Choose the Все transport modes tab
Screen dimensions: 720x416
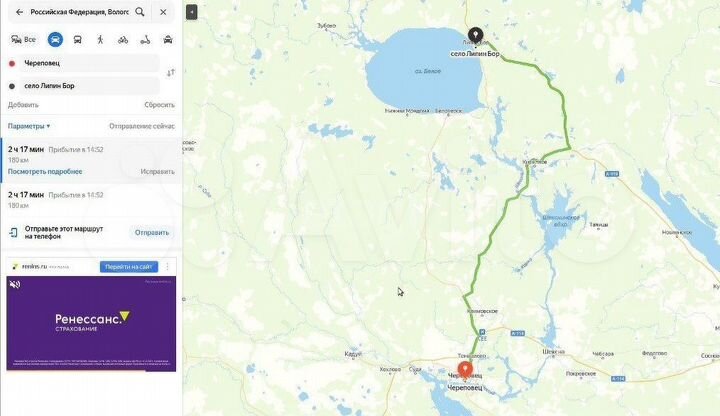pyautogui.click(x=23, y=39)
